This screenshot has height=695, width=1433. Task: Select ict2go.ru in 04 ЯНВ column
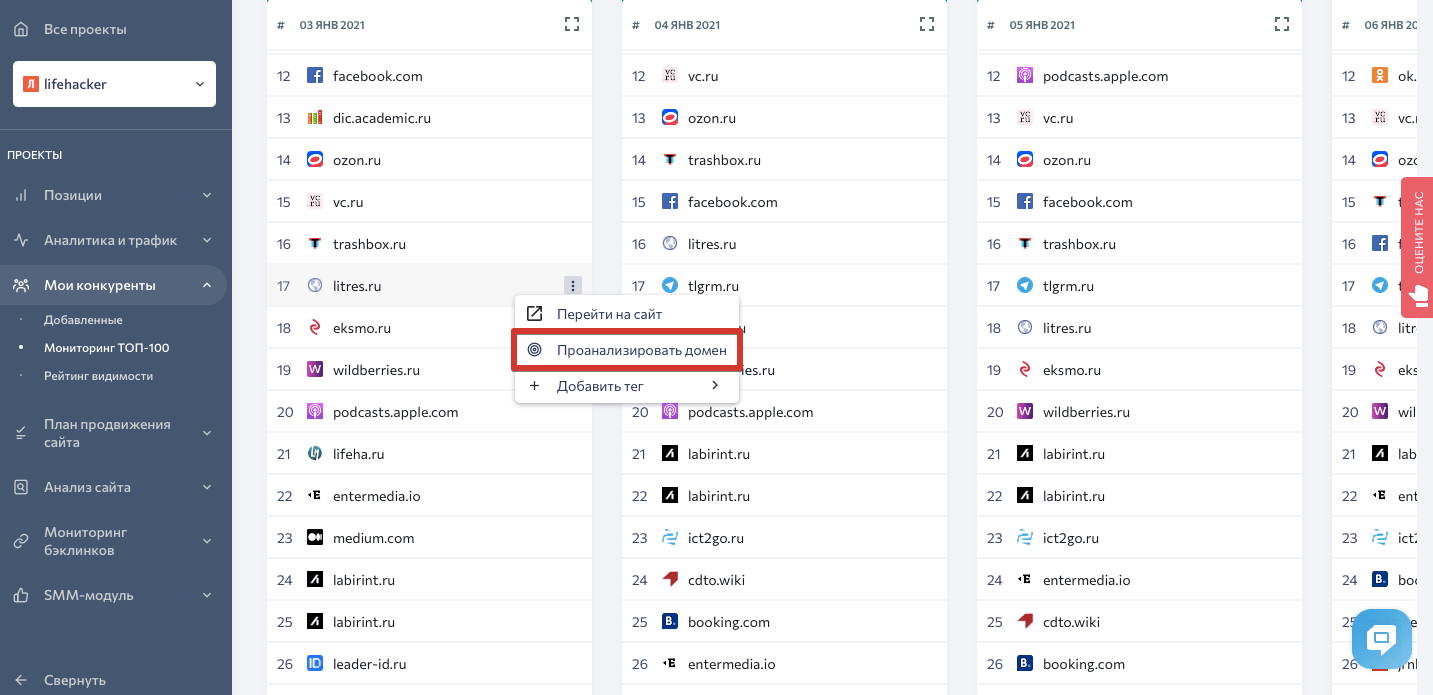[x=718, y=538]
